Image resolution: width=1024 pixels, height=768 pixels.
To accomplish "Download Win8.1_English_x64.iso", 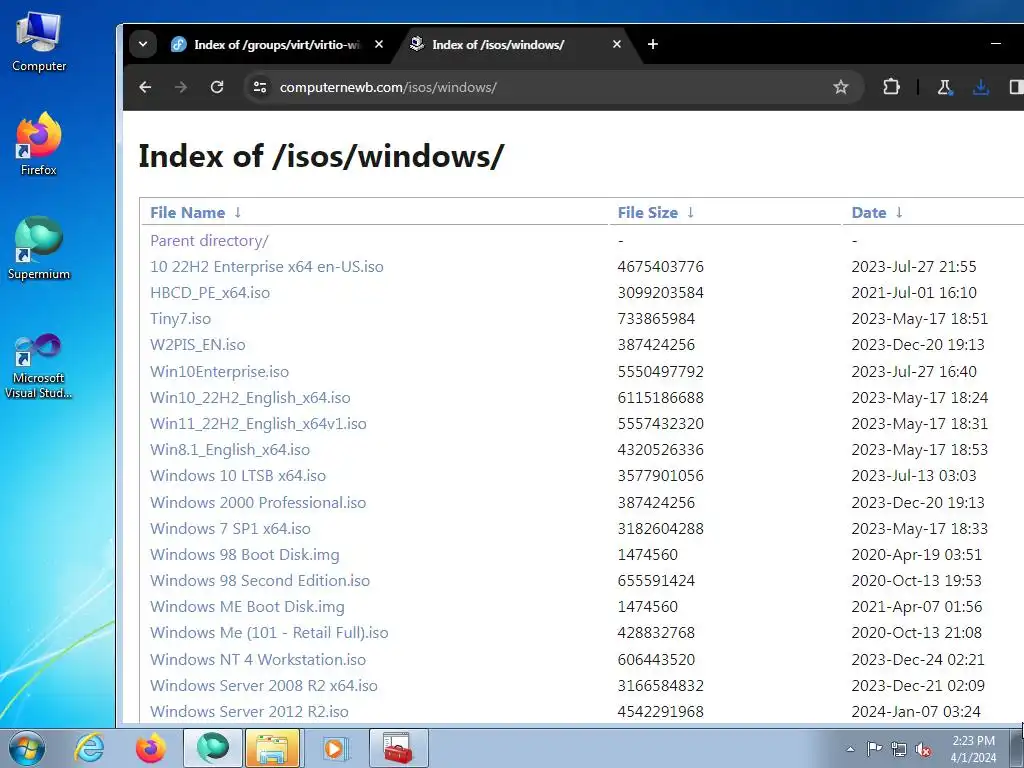I will [x=230, y=450].
